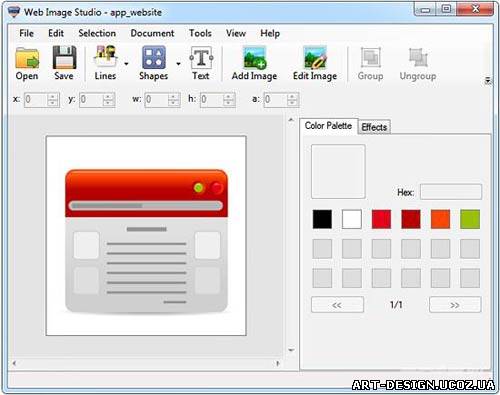Click the Save floppy disk icon
Image resolution: width=500 pixels, height=395 pixels.
[64, 57]
